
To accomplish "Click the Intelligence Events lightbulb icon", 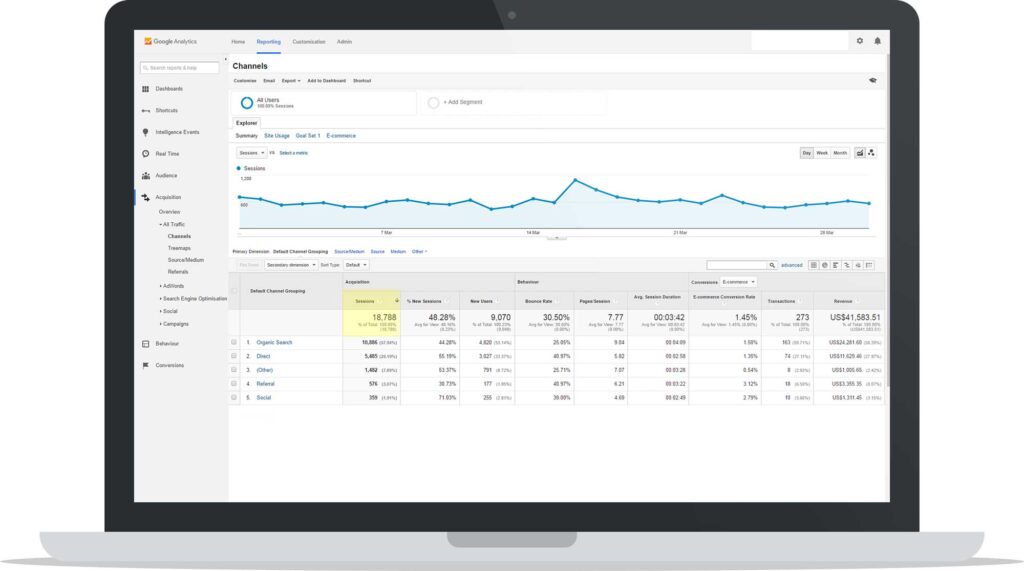I will pyautogui.click(x=146, y=132).
